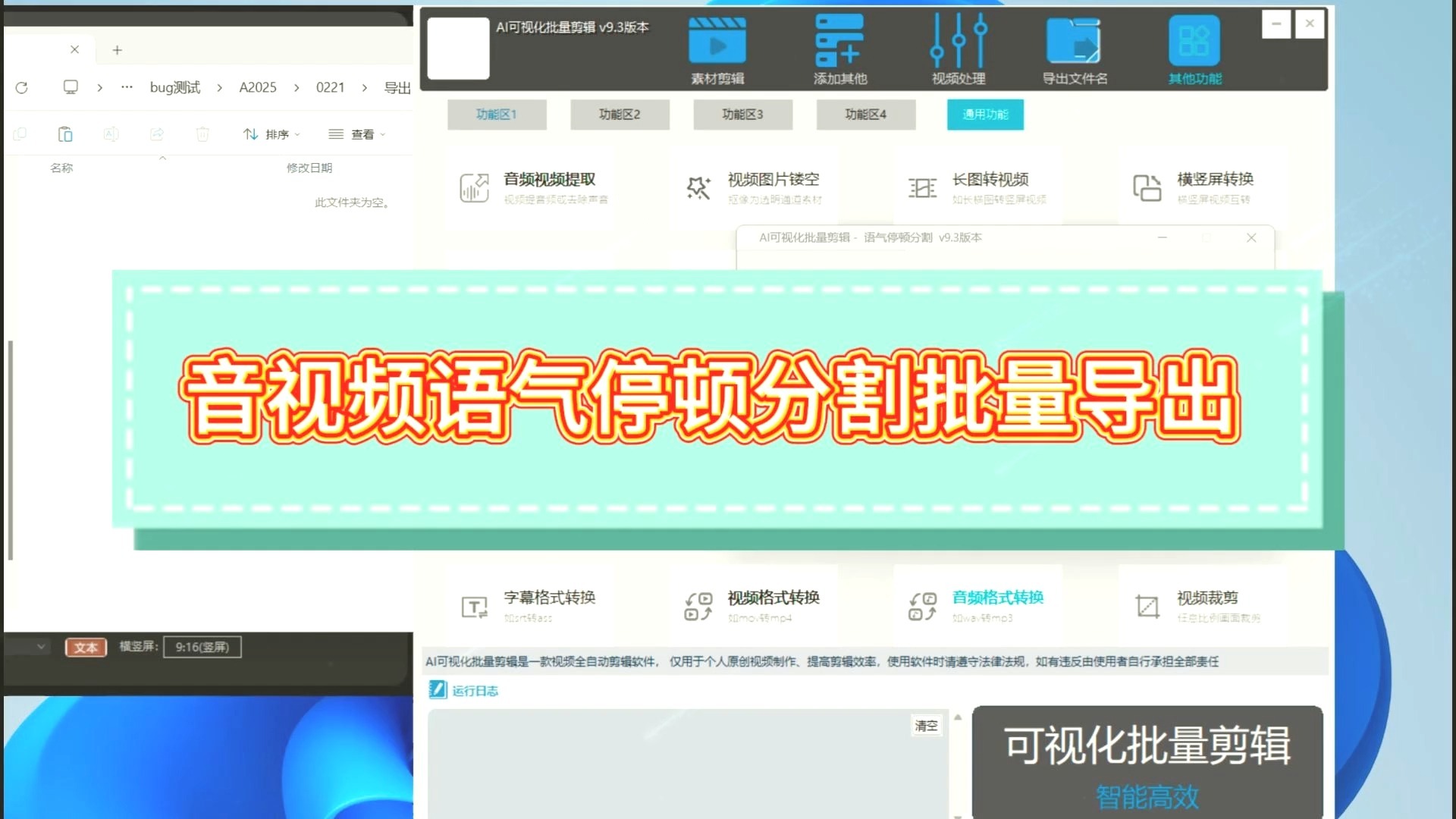Click the 长图转视频 feature icon
The height and width of the screenshot is (819, 1456).
922,188
